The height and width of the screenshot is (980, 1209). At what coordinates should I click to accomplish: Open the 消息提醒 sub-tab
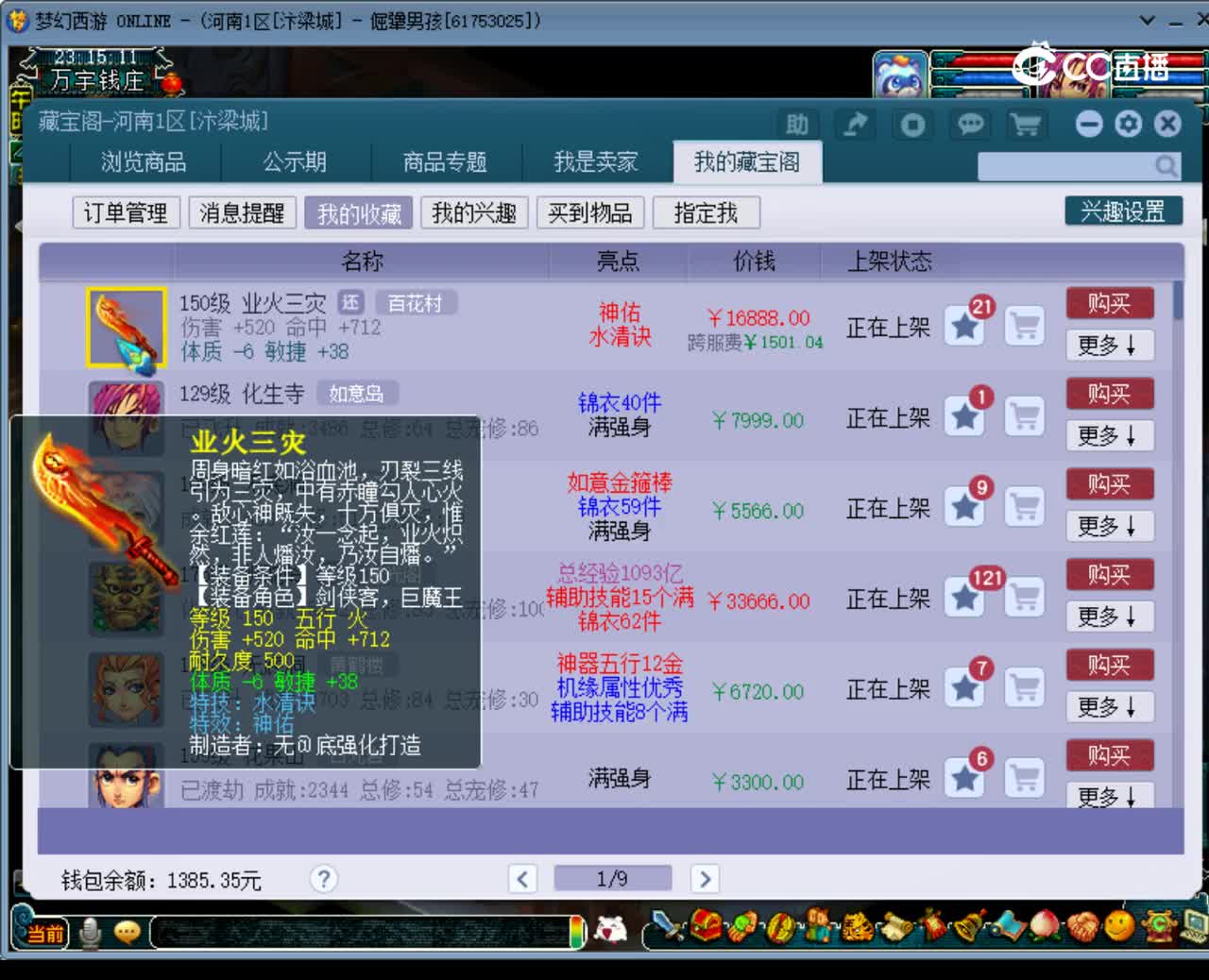[242, 212]
